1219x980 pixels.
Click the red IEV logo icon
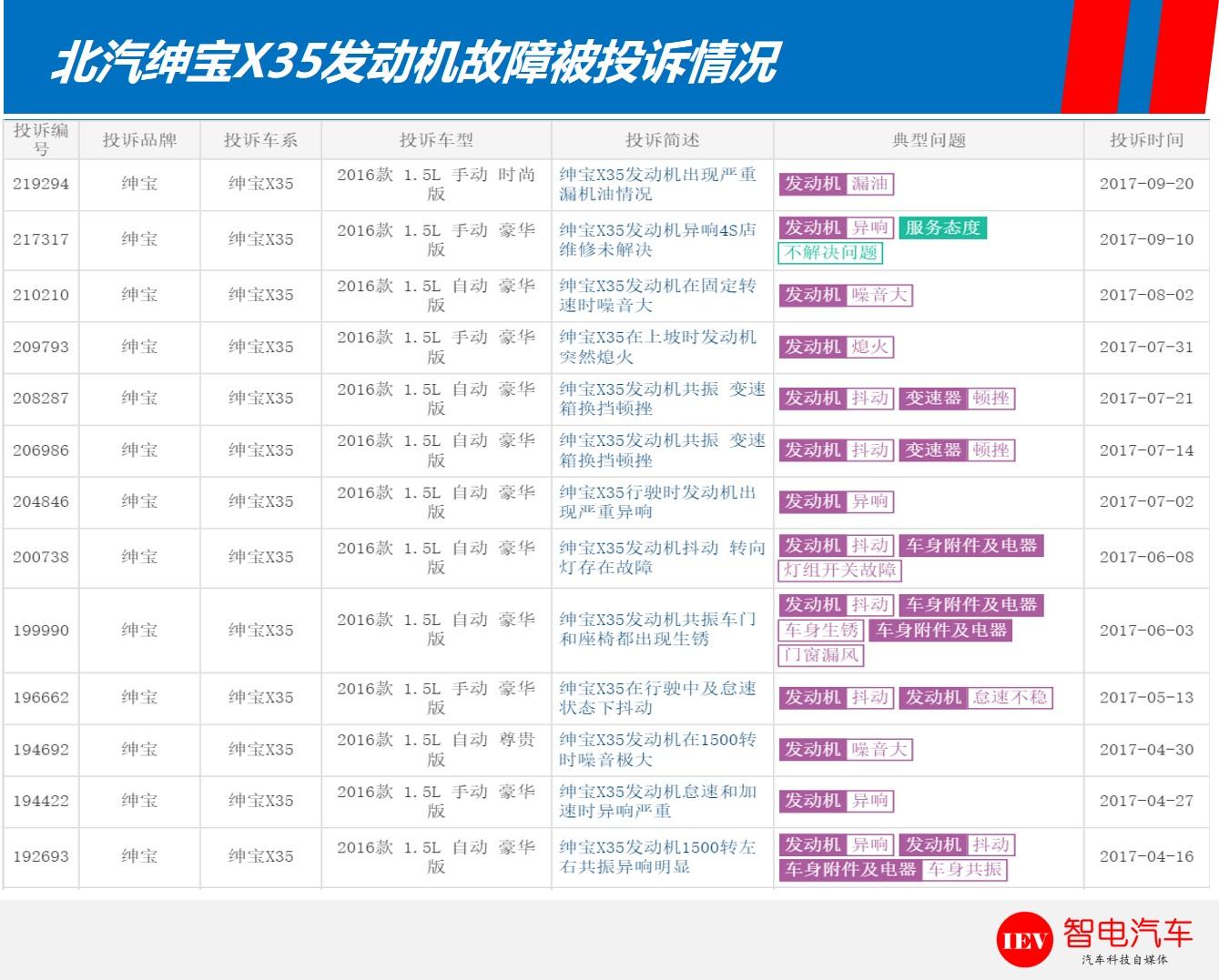(x=1025, y=942)
